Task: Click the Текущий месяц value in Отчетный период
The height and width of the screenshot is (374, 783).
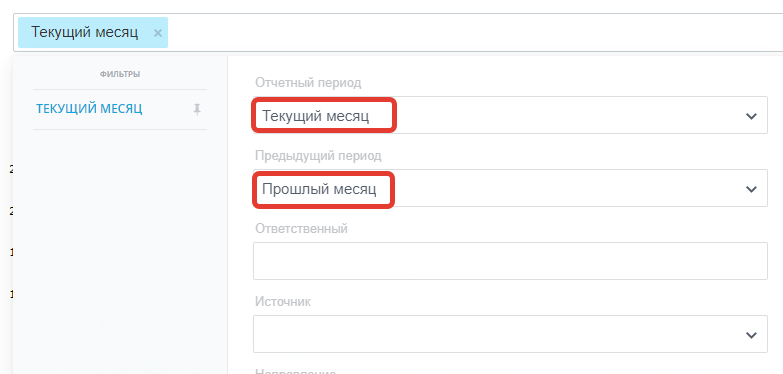Action: pyautogui.click(x=316, y=116)
